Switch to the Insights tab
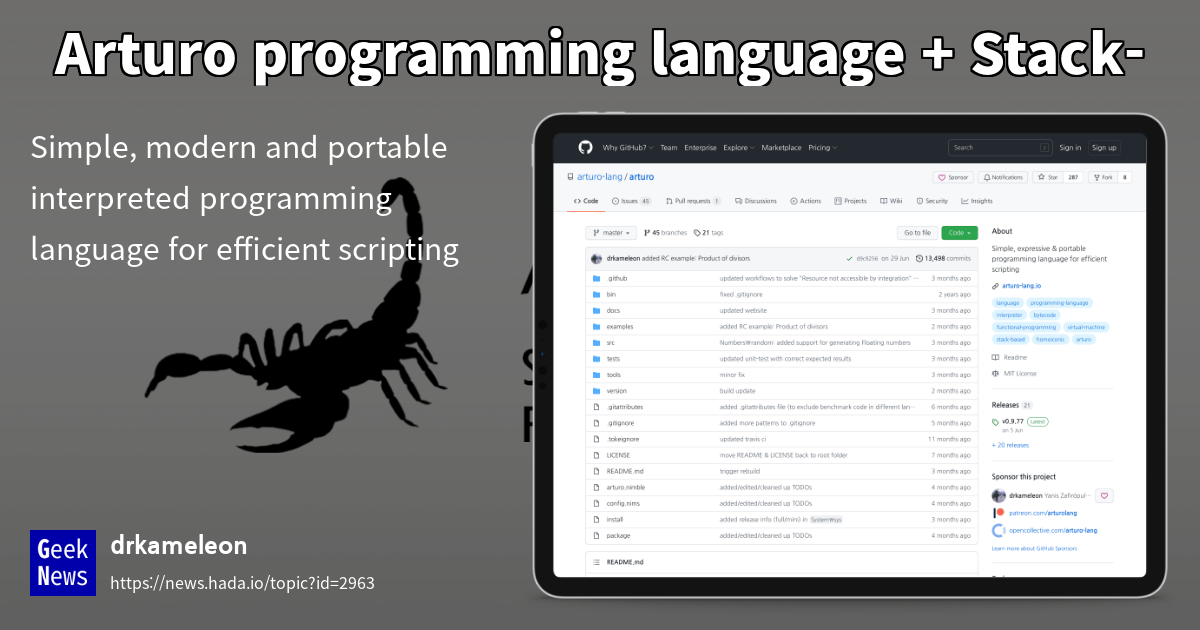Screen dimensions: 1200x630 [977, 201]
